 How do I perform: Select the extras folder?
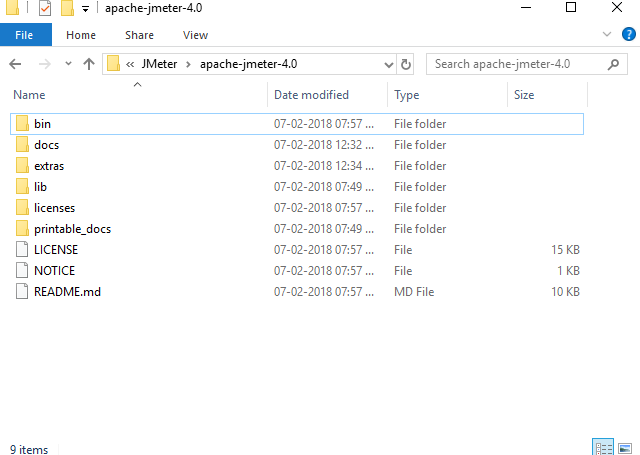[297, 166]
